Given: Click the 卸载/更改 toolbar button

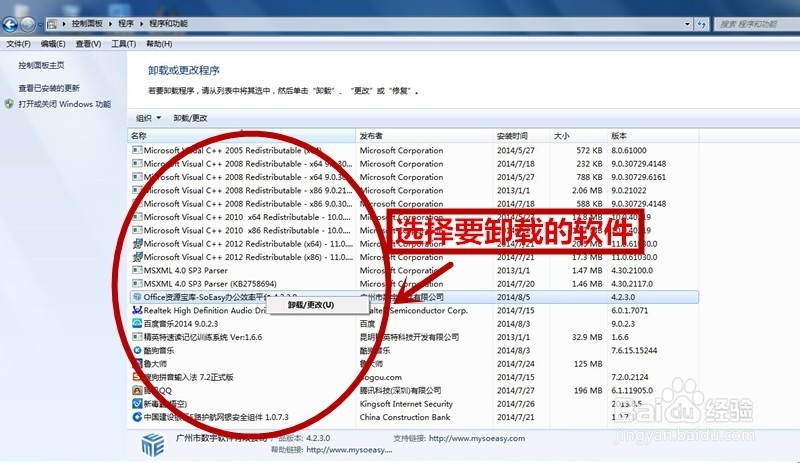Looking at the screenshot, I should click(x=190, y=118).
